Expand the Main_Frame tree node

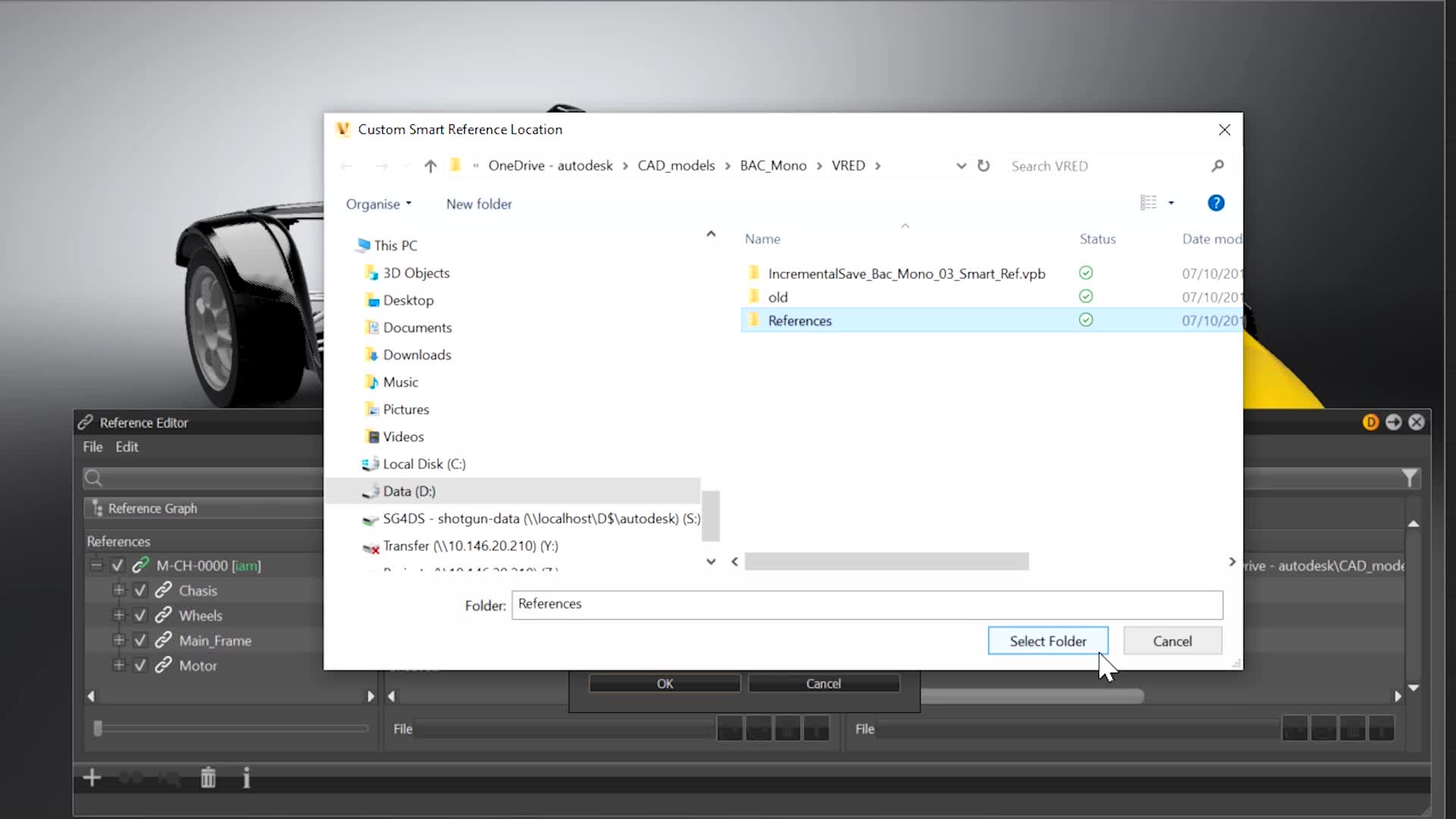(x=118, y=641)
